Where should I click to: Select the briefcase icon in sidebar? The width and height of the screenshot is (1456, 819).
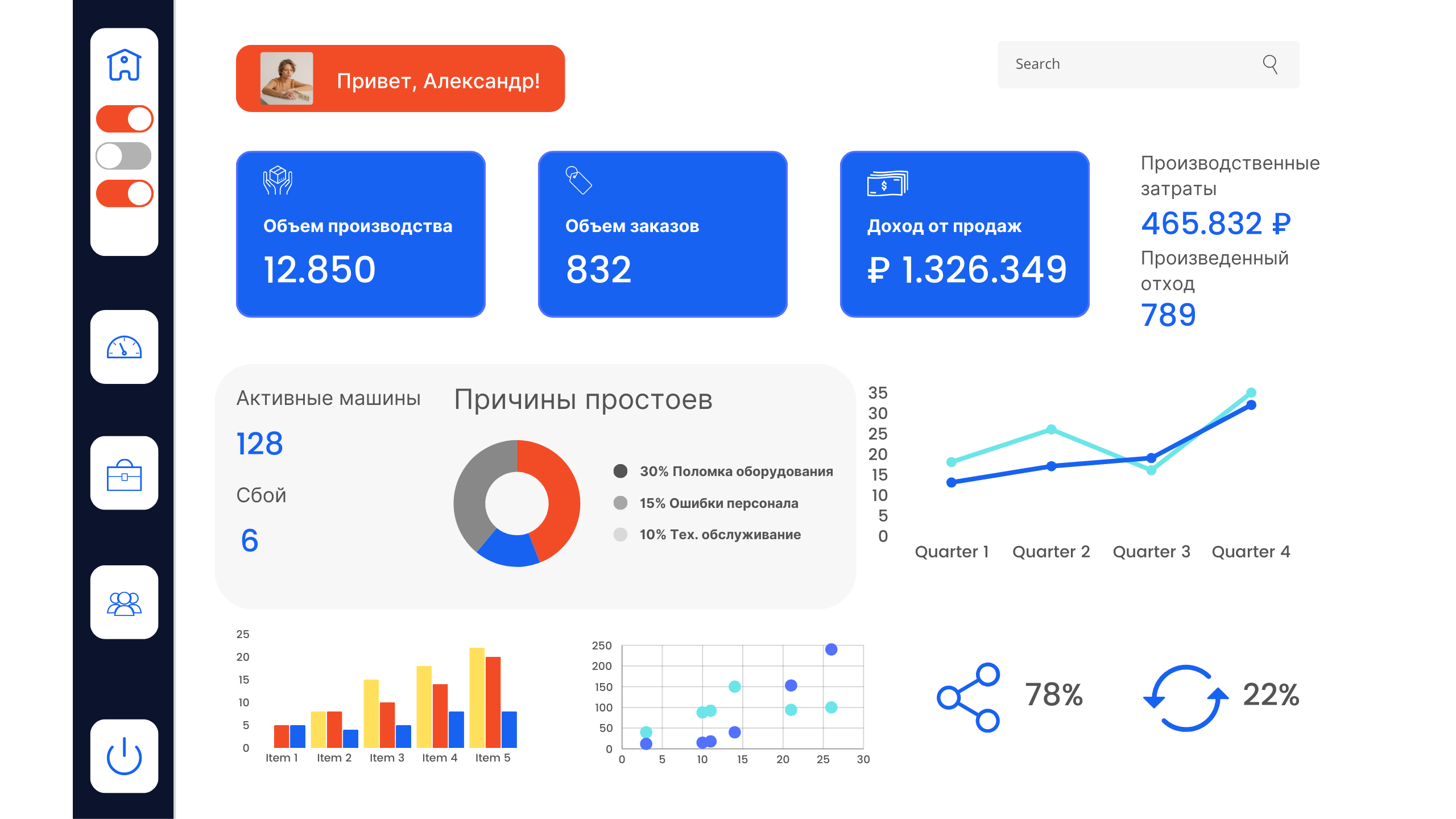pos(124,475)
